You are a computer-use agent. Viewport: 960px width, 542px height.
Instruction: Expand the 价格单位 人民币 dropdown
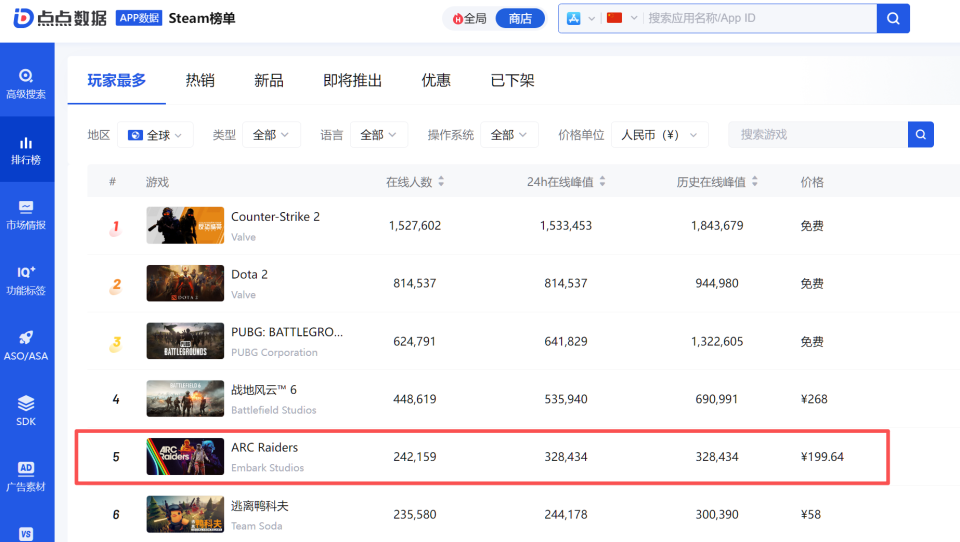pos(659,135)
